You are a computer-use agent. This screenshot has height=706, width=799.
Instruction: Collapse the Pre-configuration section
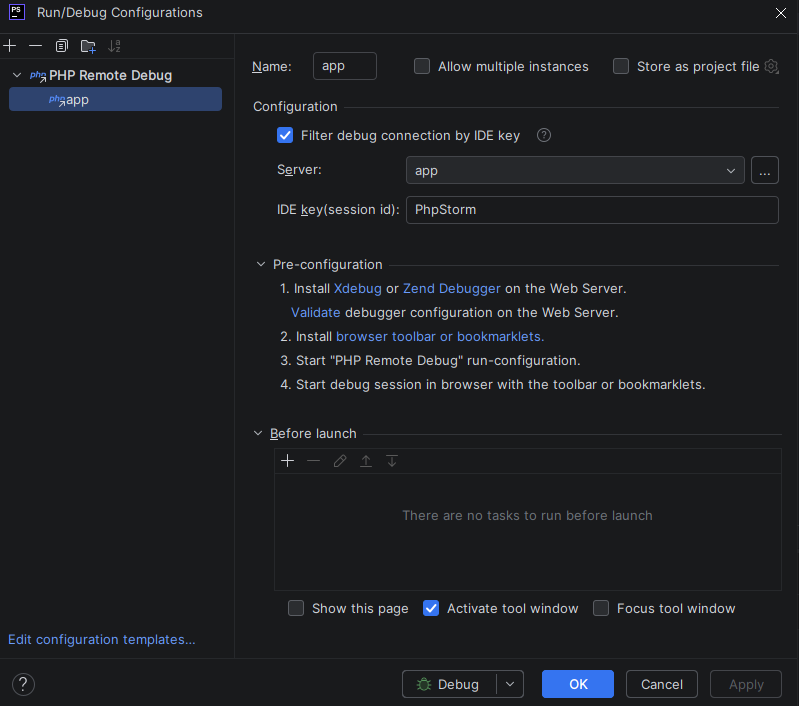point(262,265)
